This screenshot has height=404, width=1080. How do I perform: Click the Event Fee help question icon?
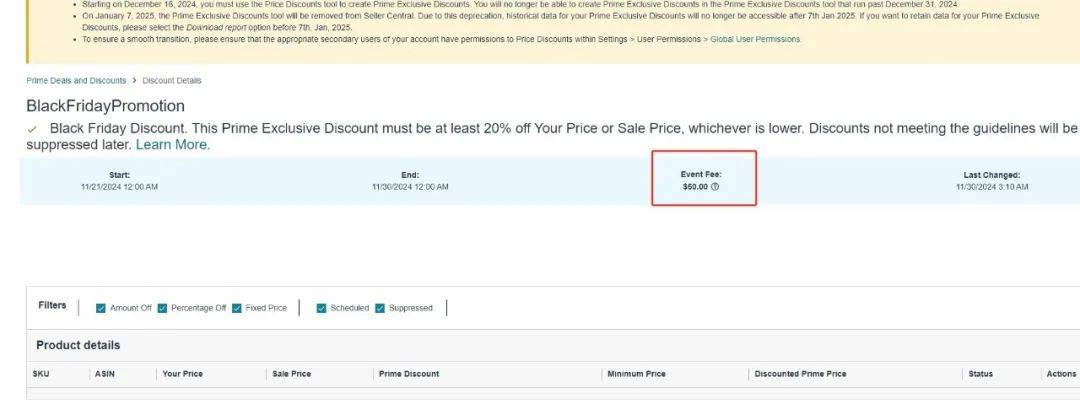(x=715, y=187)
